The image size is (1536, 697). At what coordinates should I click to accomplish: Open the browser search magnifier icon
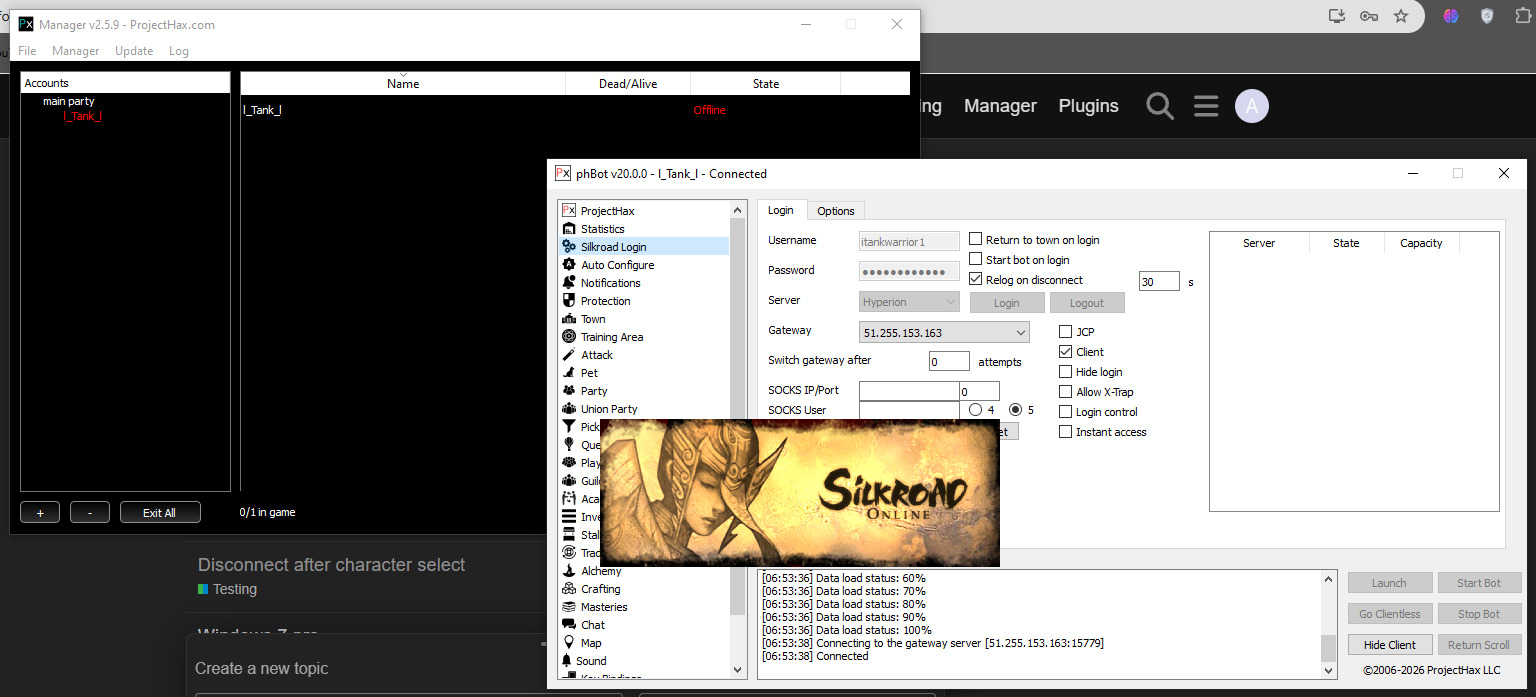pos(1160,106)
